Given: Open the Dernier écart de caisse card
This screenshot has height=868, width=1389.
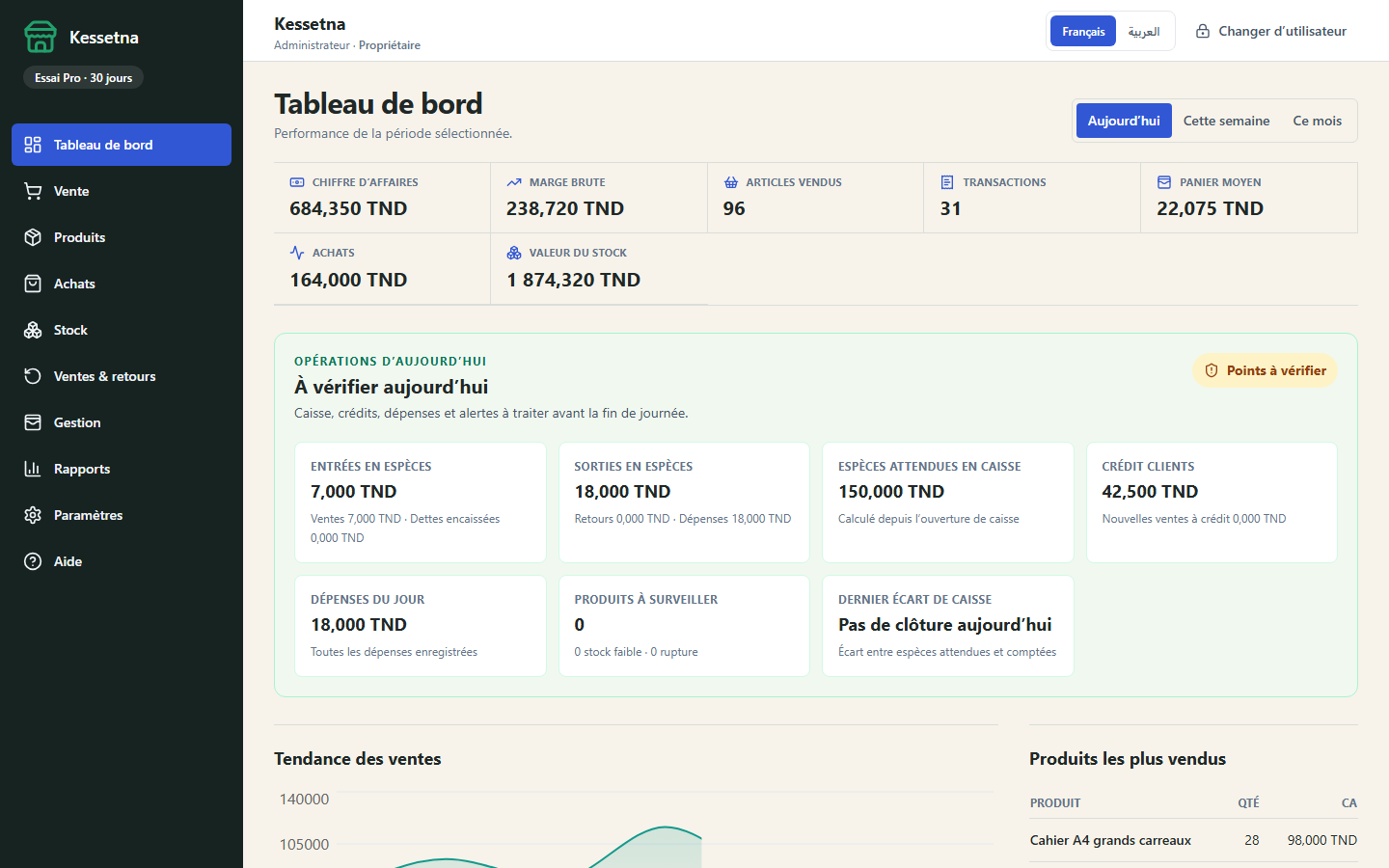Looking at the screenshot, I should click(948, 626).
